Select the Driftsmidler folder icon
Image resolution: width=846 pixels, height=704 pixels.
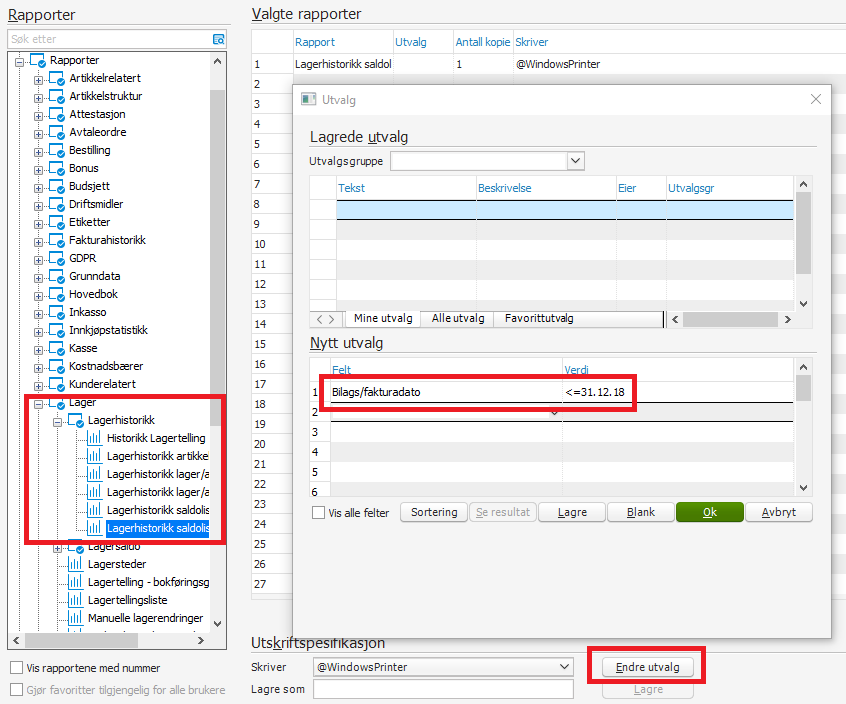pos(57,204)
